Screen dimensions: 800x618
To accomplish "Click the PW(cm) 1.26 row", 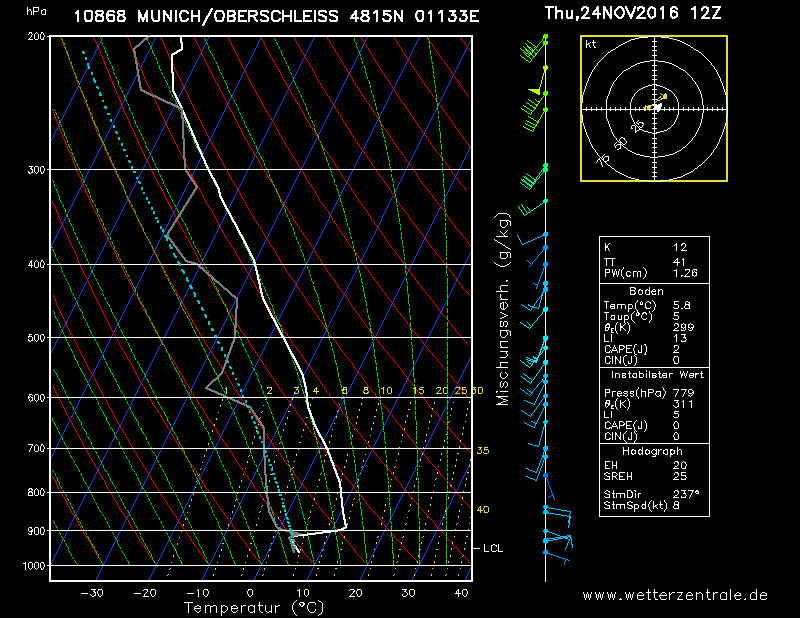I will click(x=654, y=273).
